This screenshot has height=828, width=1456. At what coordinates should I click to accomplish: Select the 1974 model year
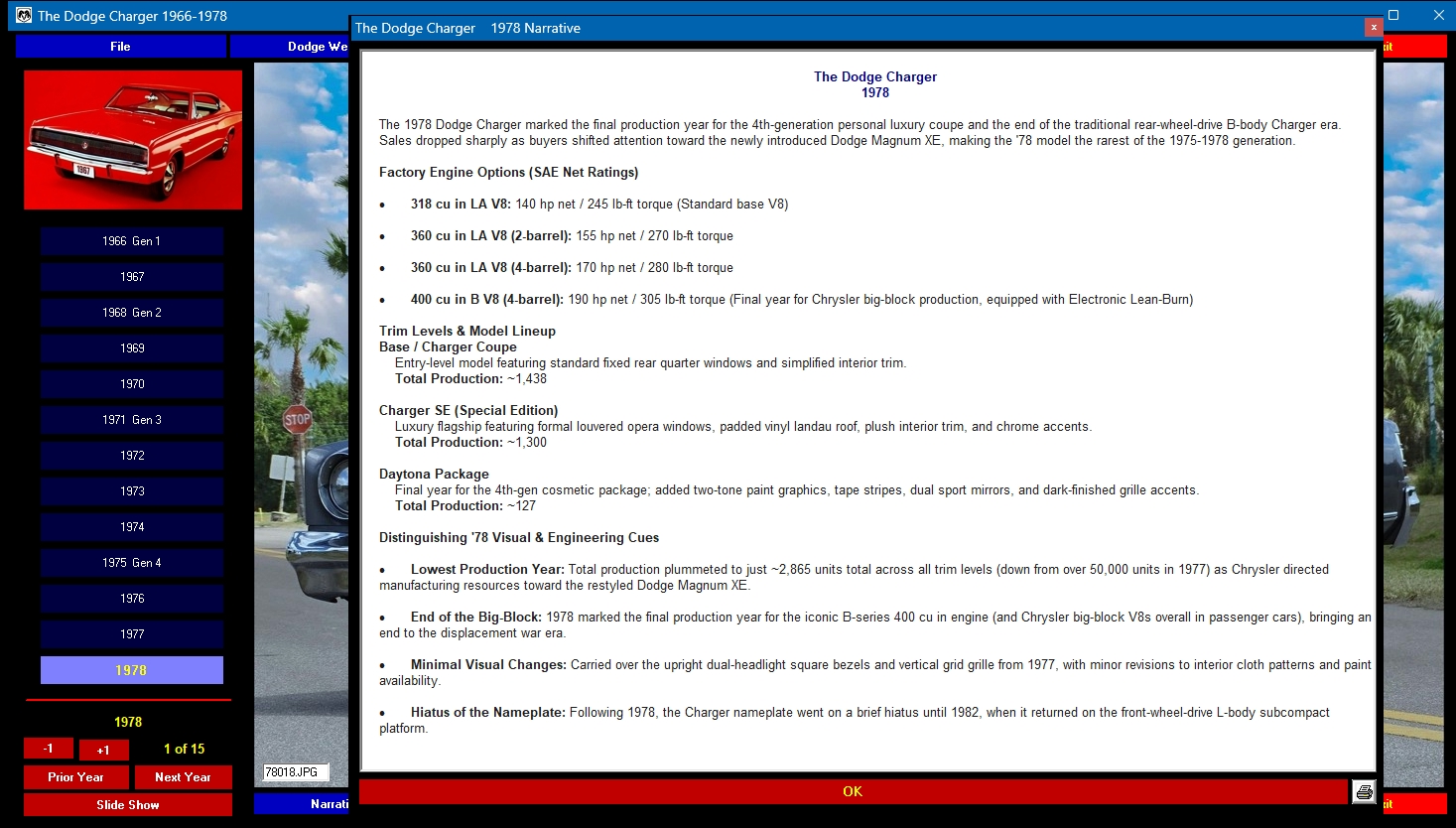(132, 527)
